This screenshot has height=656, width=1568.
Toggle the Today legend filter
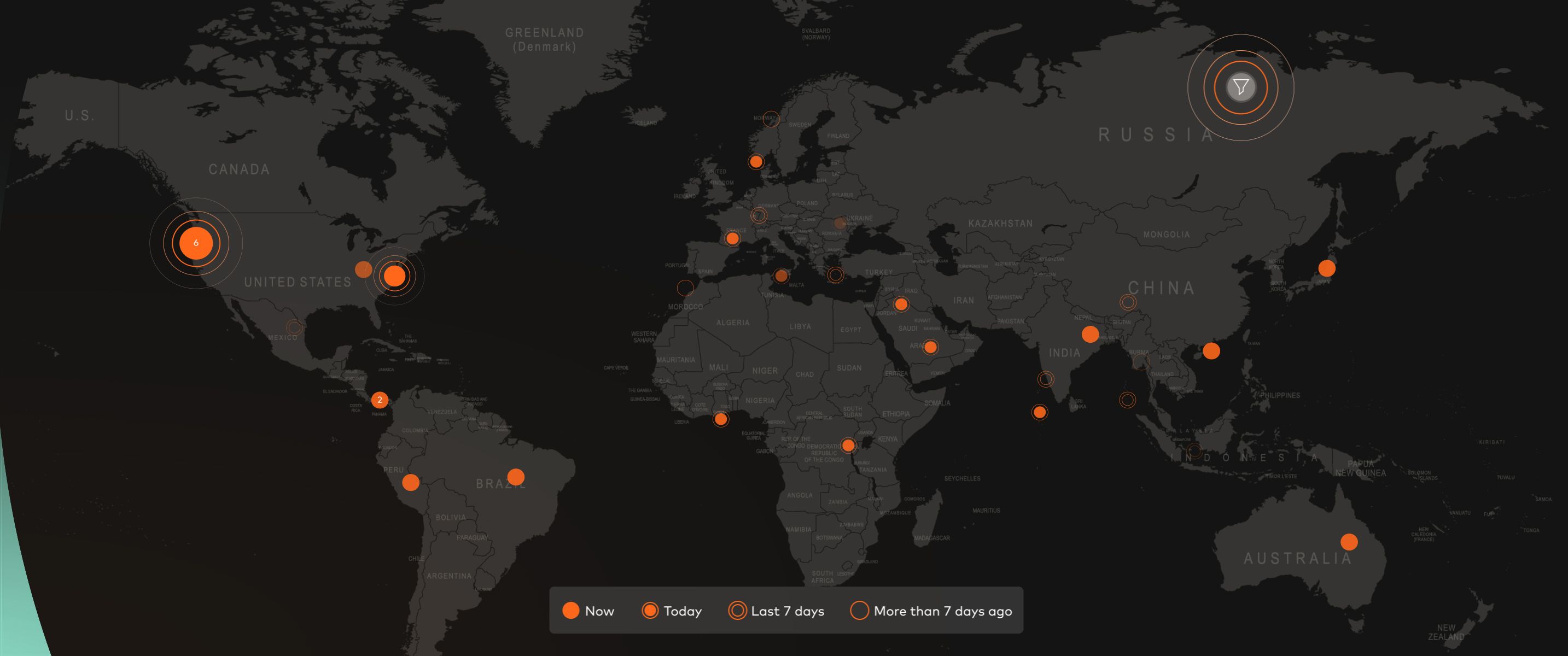[x=672, y=611]
